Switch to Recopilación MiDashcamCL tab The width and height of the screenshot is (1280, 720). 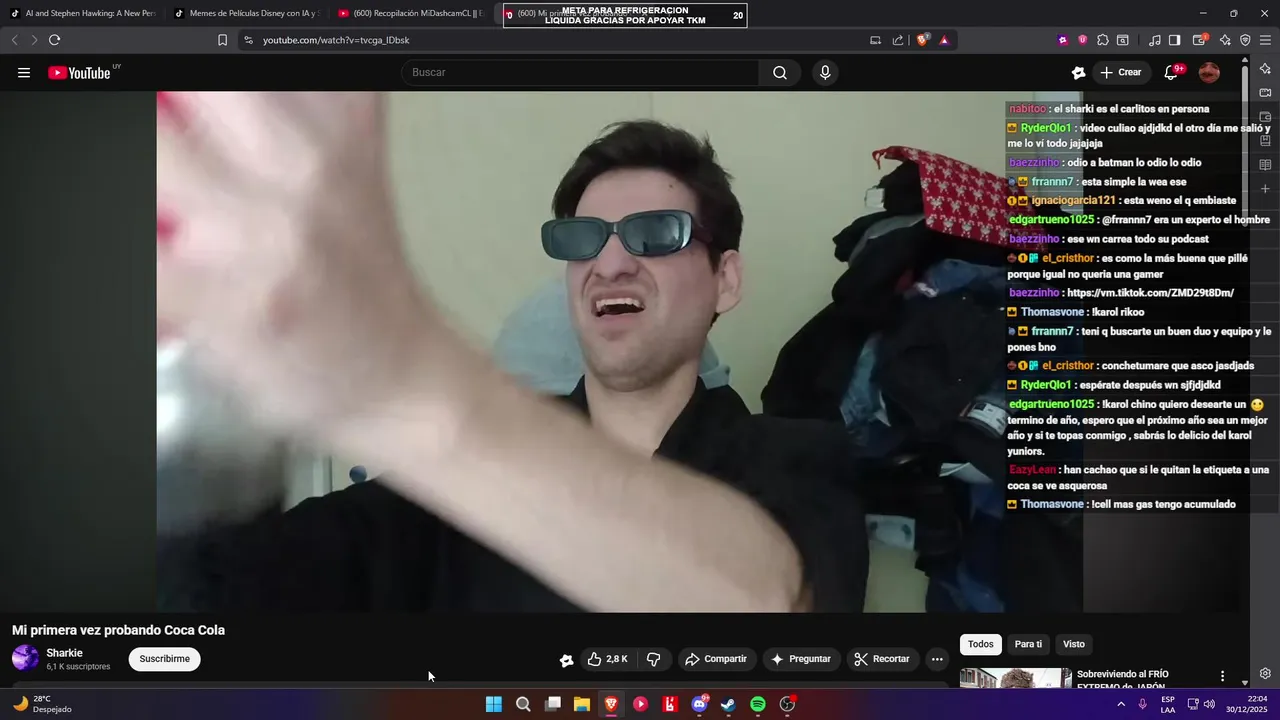(x=411, y=14)
